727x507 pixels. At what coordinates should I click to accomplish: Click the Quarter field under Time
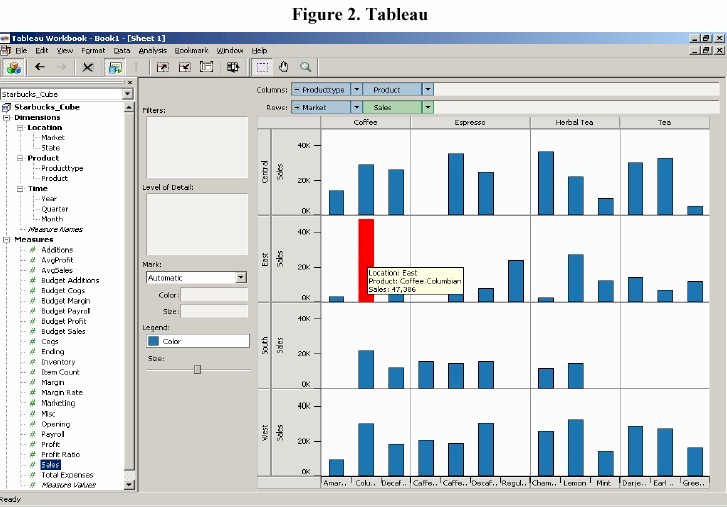click(x=56, y=208)
